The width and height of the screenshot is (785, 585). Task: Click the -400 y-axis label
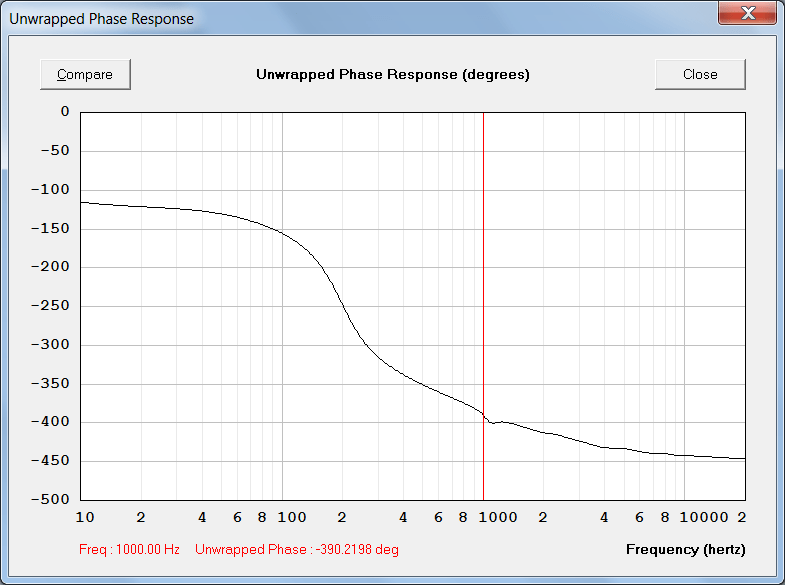[50, 421]
